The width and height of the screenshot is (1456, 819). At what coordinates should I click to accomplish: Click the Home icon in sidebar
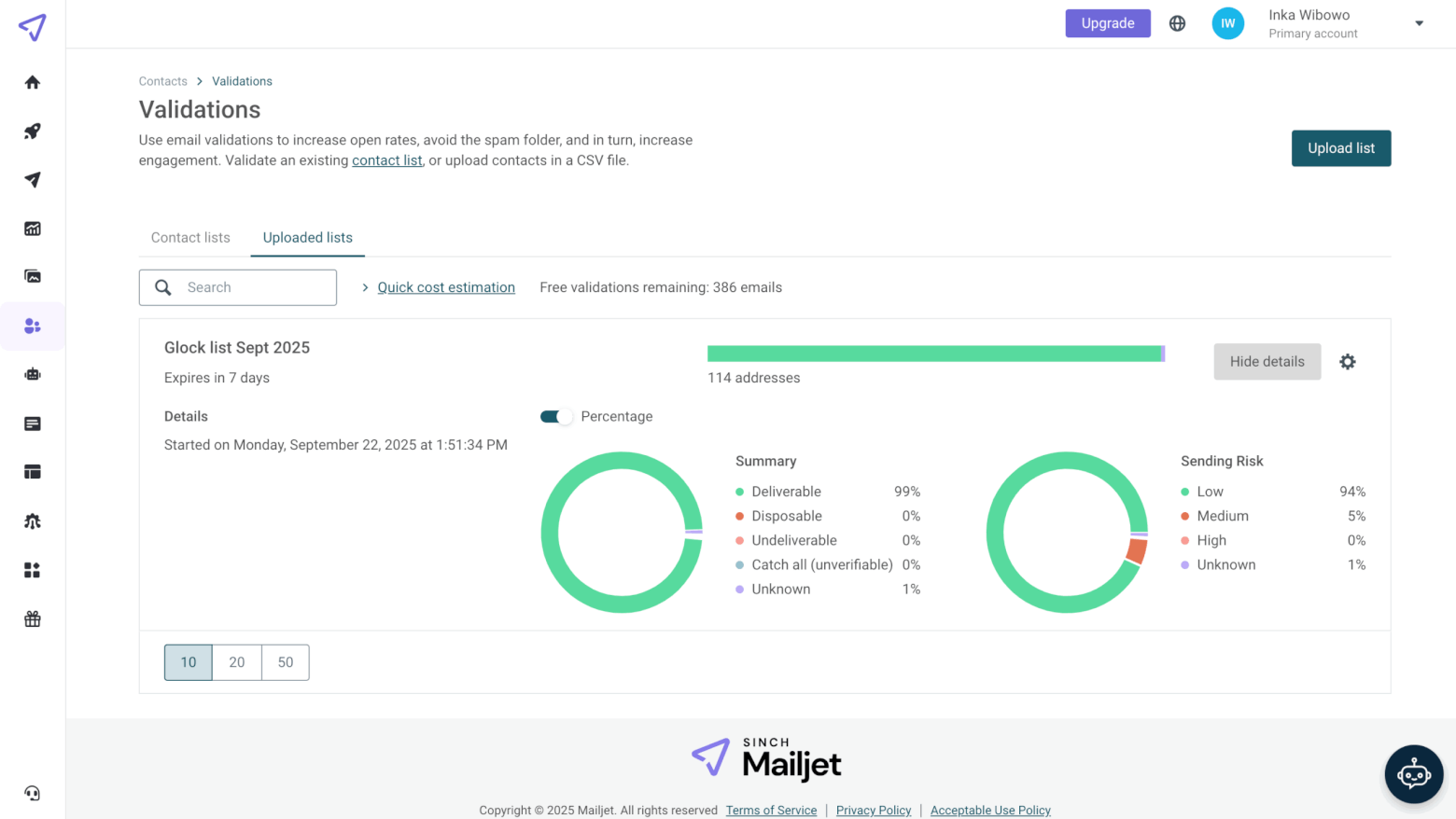coord(33,82)
